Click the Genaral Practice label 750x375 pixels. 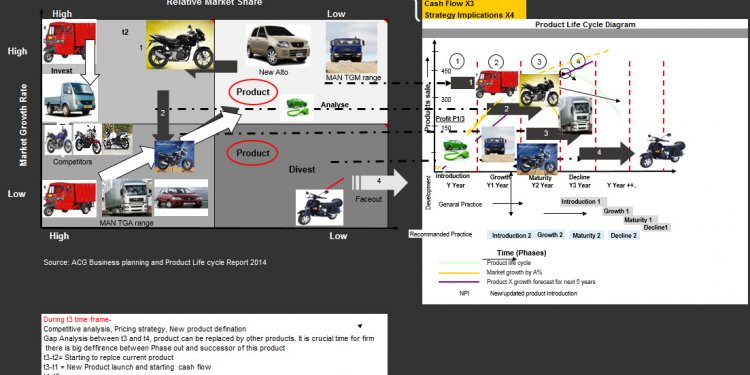point(460,204)
